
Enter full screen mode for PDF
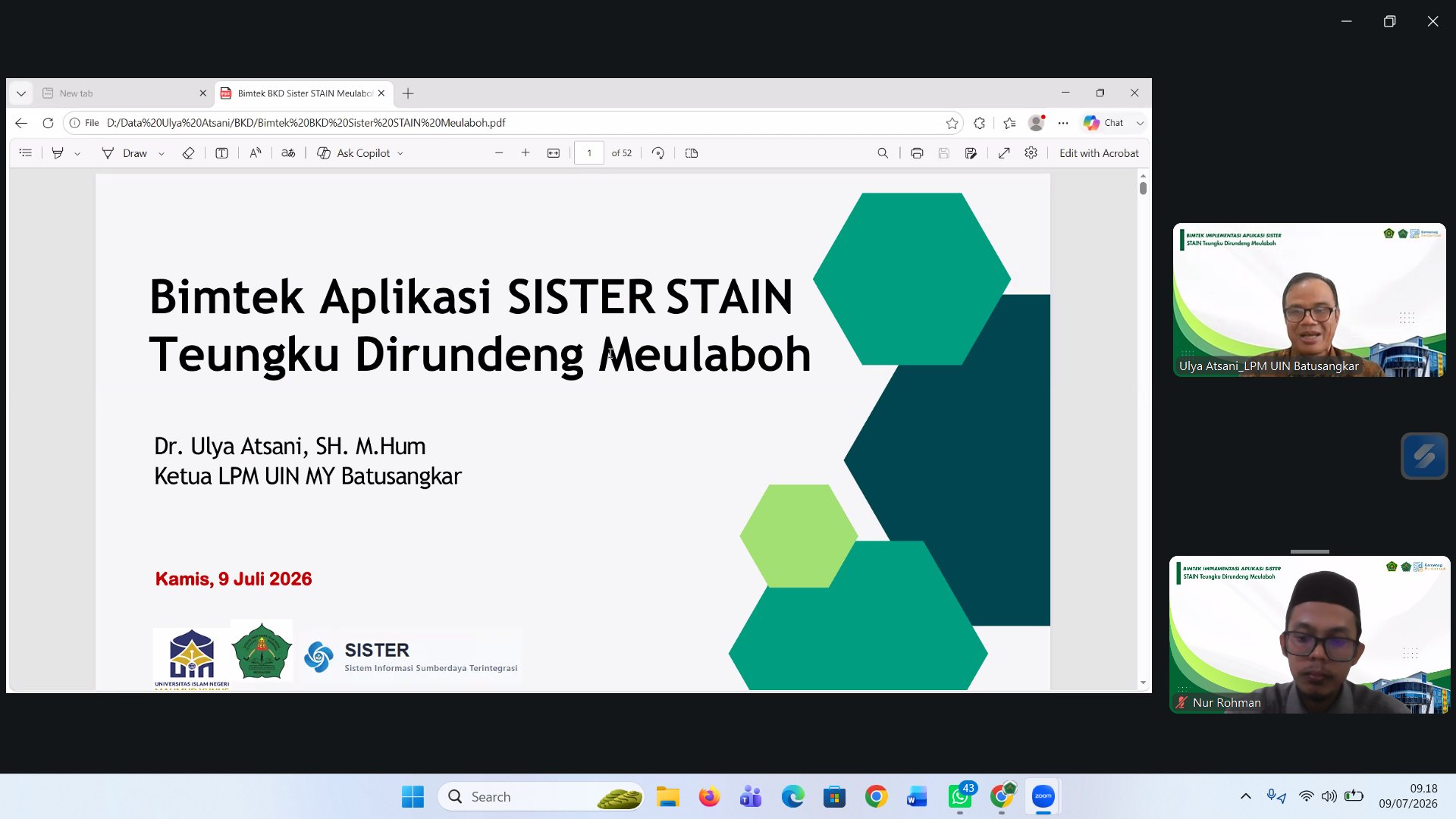[x=1004, y=153]
